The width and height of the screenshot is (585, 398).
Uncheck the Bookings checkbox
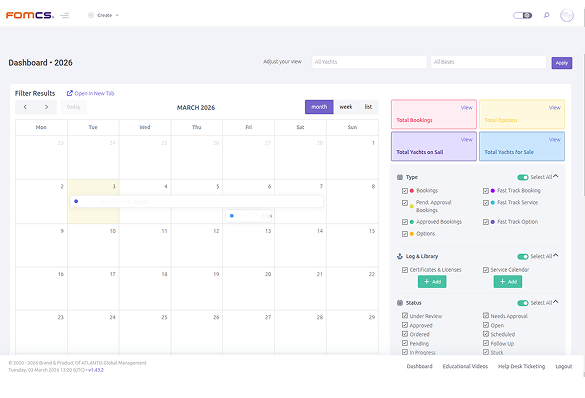[405, 191]
